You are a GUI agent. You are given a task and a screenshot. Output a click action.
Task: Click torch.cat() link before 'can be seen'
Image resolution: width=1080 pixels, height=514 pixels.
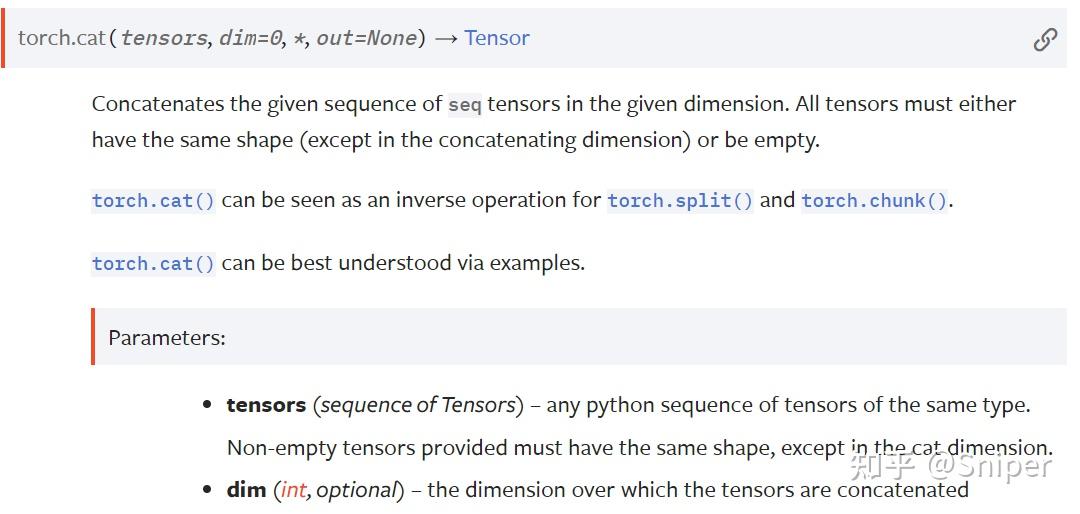(153, 200)
